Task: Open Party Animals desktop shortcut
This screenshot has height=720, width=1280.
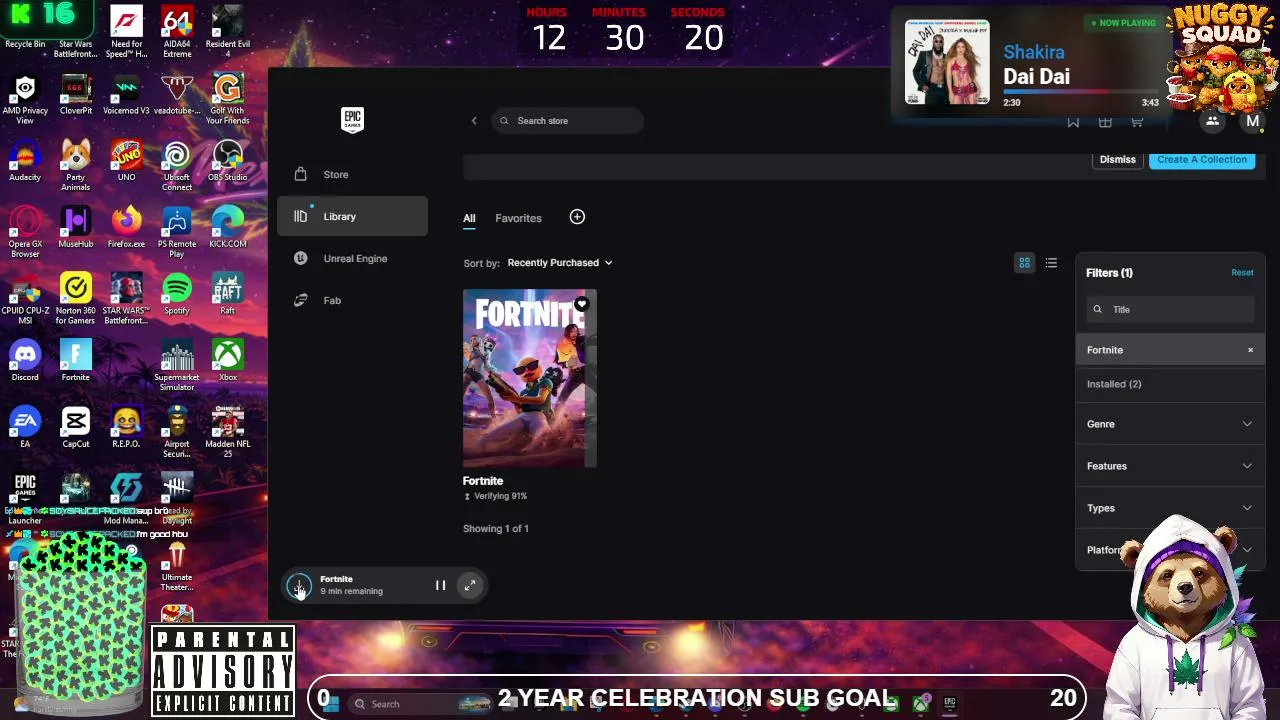Action: (76, 166)
